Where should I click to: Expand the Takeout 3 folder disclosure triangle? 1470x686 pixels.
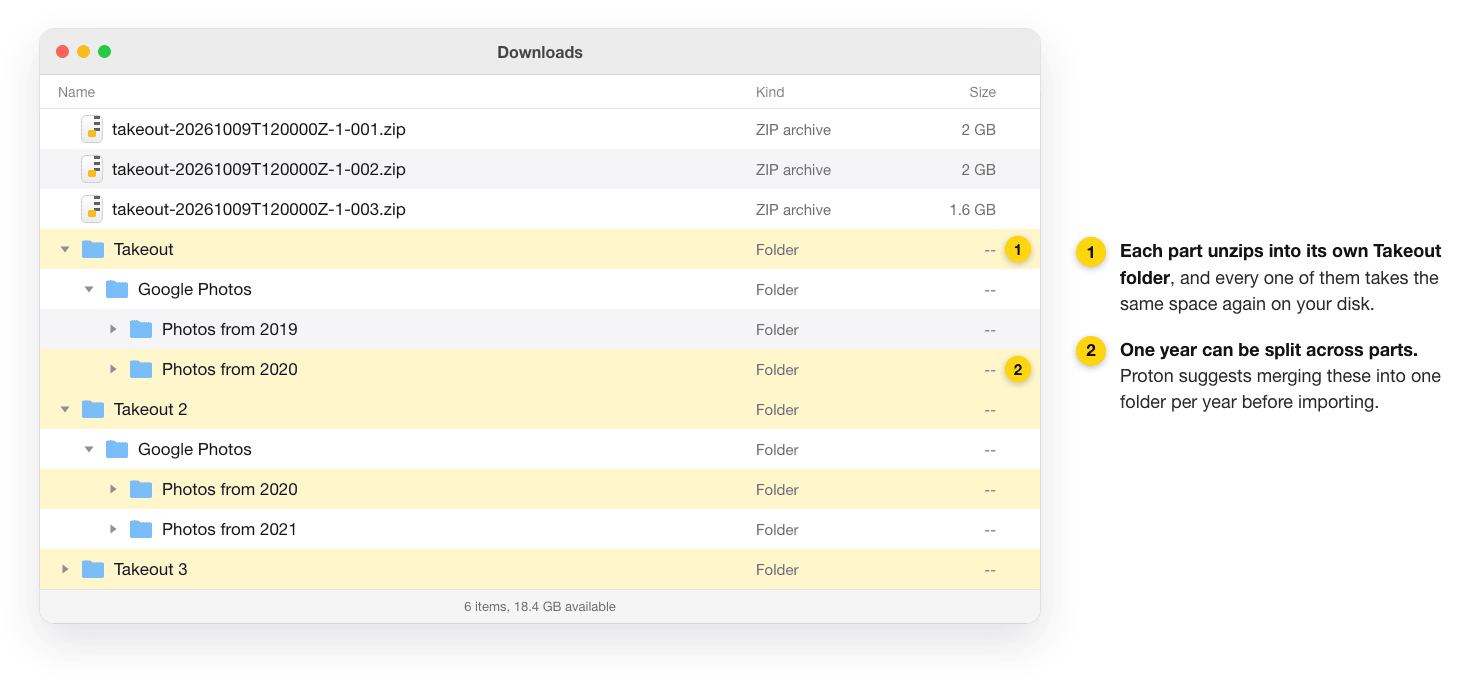[65, 569]
